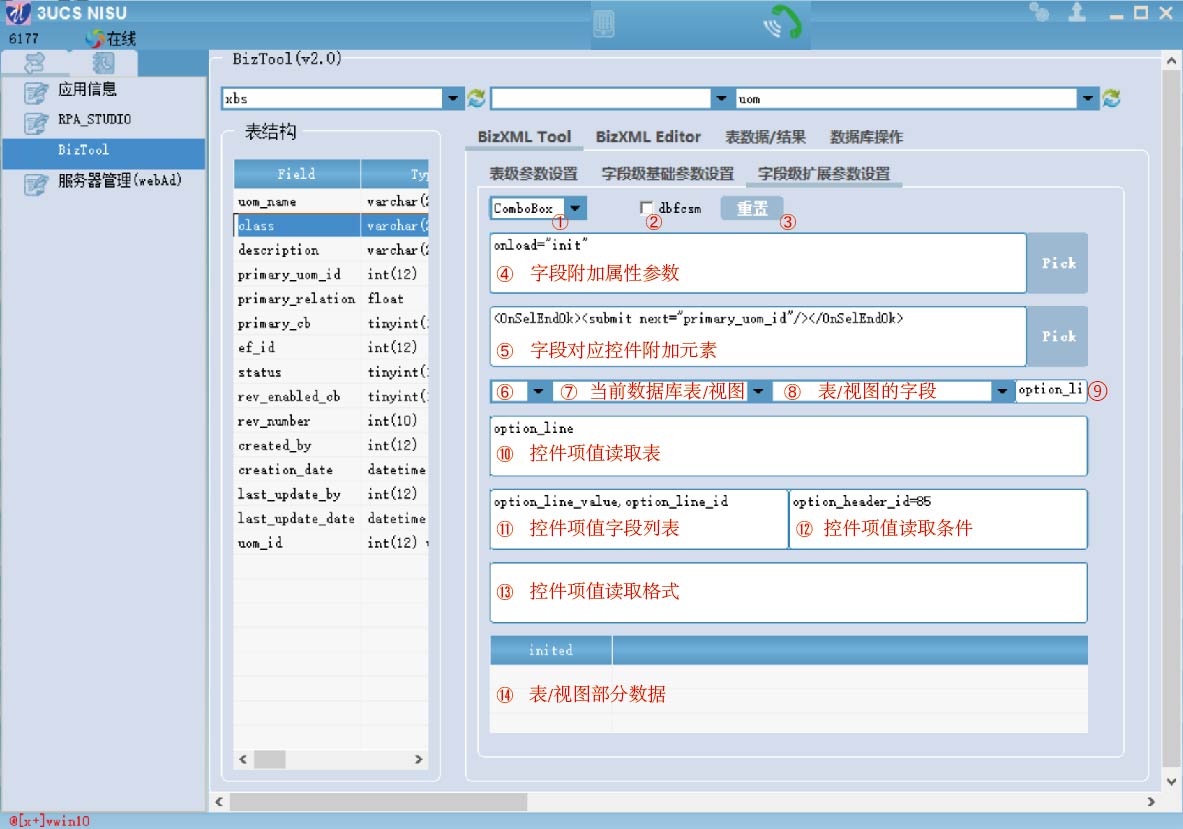
Task: Click the settings gears icon in title bar
Action: coord(1040,12)
